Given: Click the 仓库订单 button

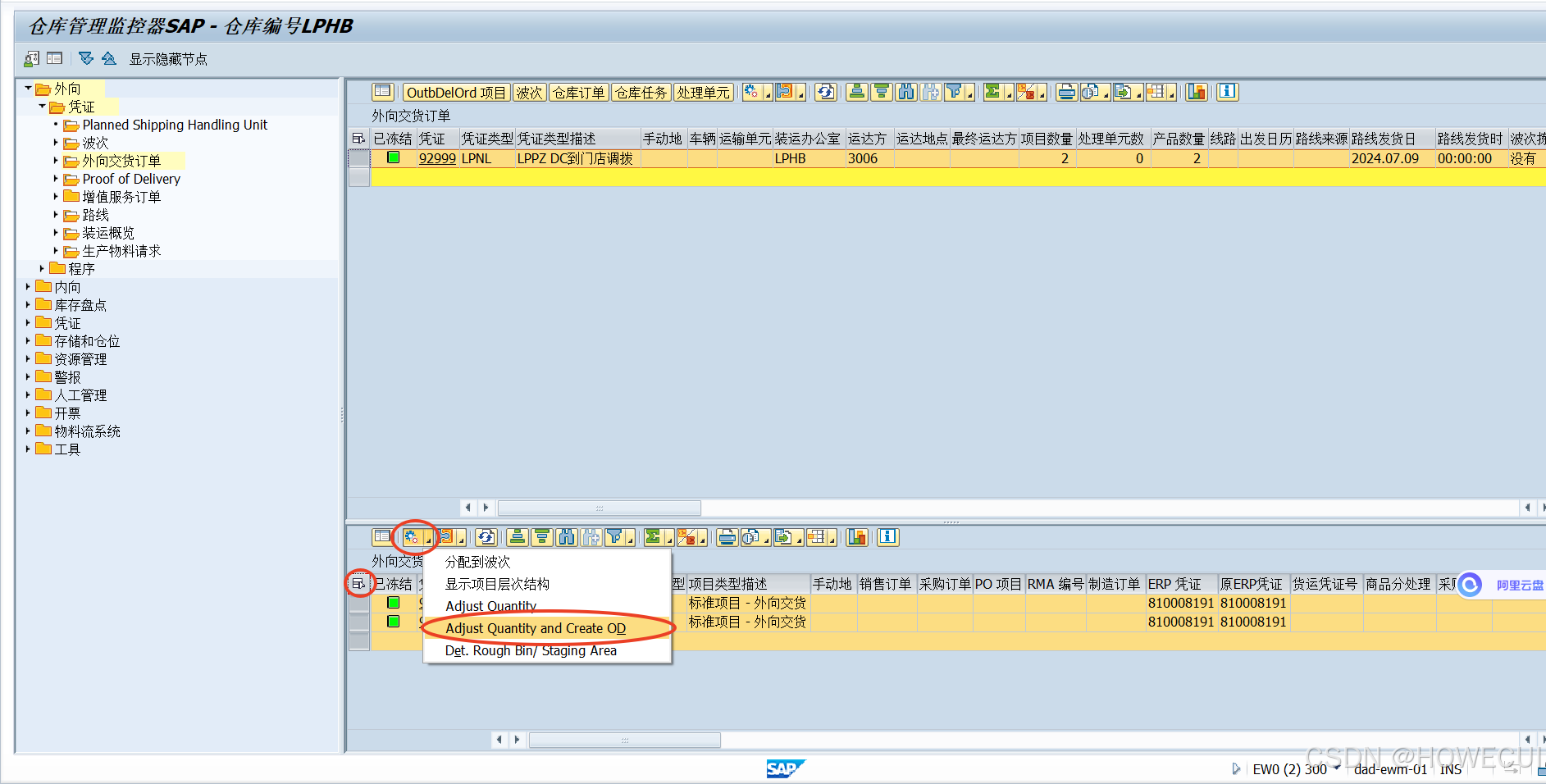Looking at the screenshot, I should pos(579,93).
